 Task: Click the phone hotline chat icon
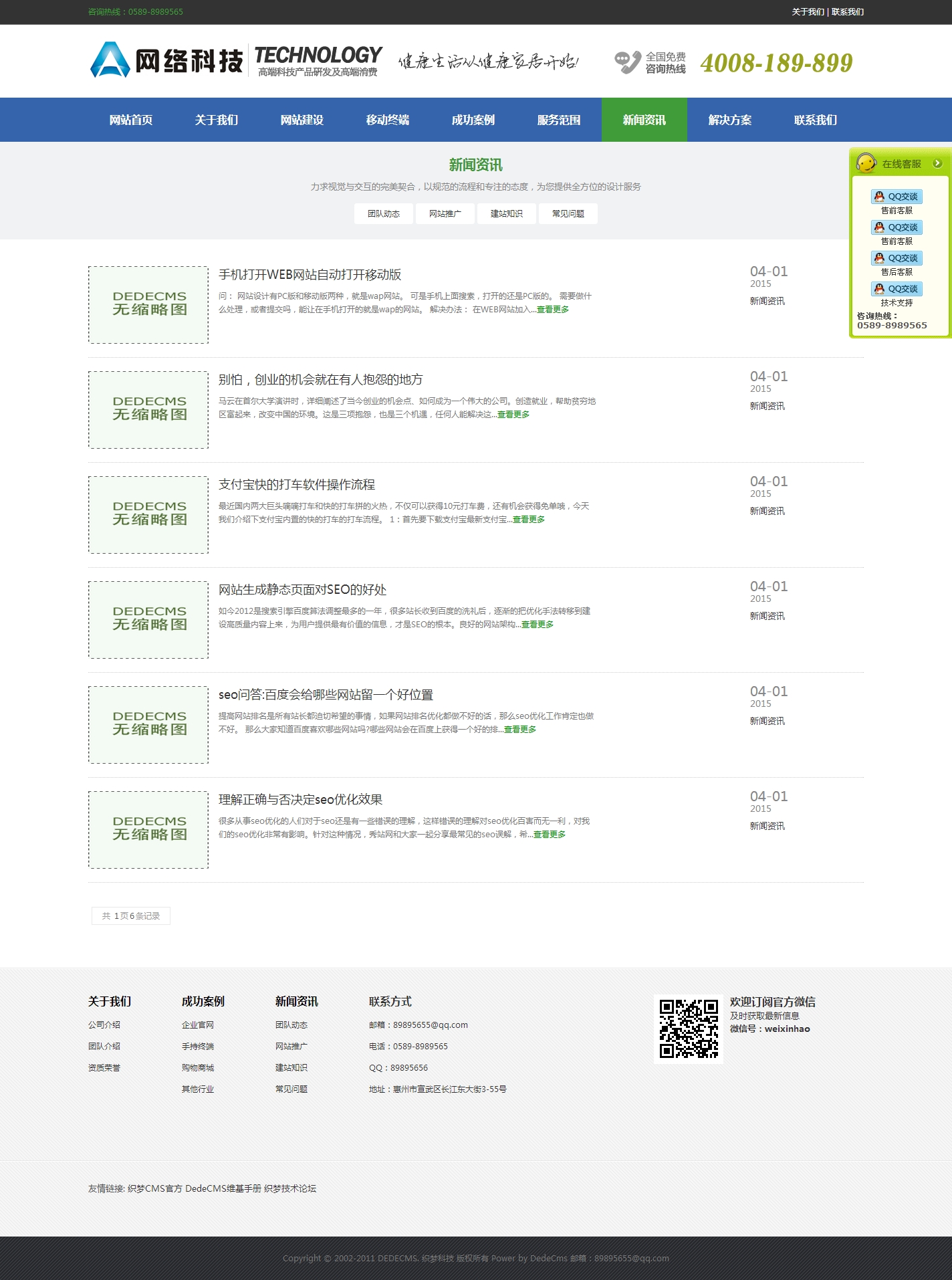(627, 62)
